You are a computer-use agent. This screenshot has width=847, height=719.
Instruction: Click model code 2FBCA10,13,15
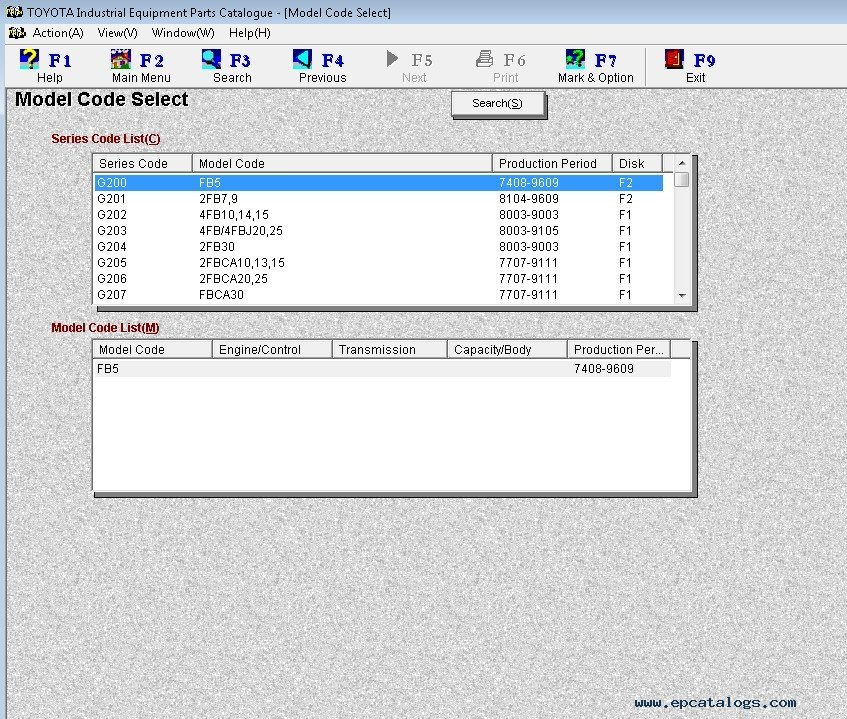[x=242, y=263]
